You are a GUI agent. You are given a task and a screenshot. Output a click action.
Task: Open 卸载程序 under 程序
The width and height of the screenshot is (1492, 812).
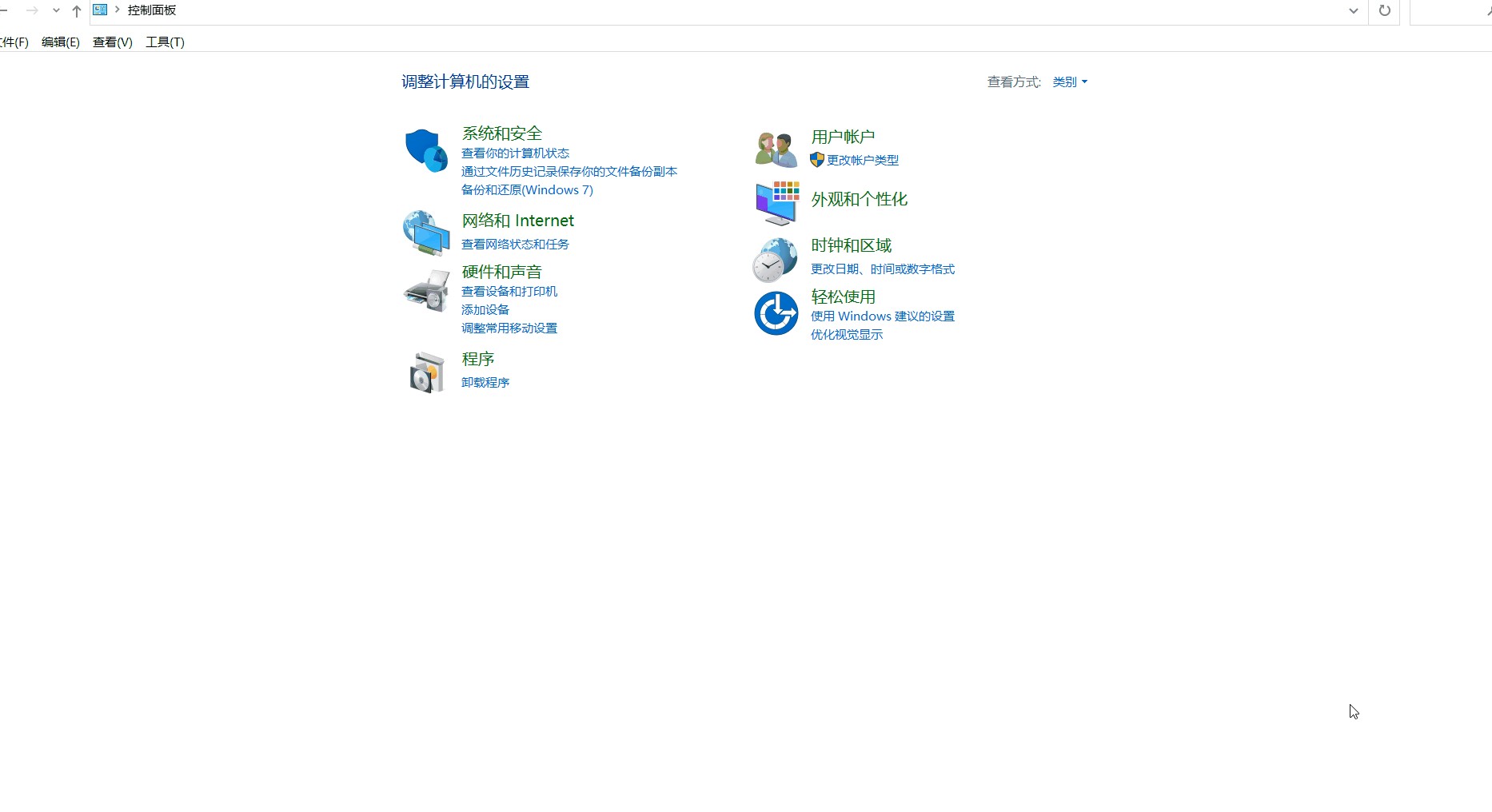(485, 382)
